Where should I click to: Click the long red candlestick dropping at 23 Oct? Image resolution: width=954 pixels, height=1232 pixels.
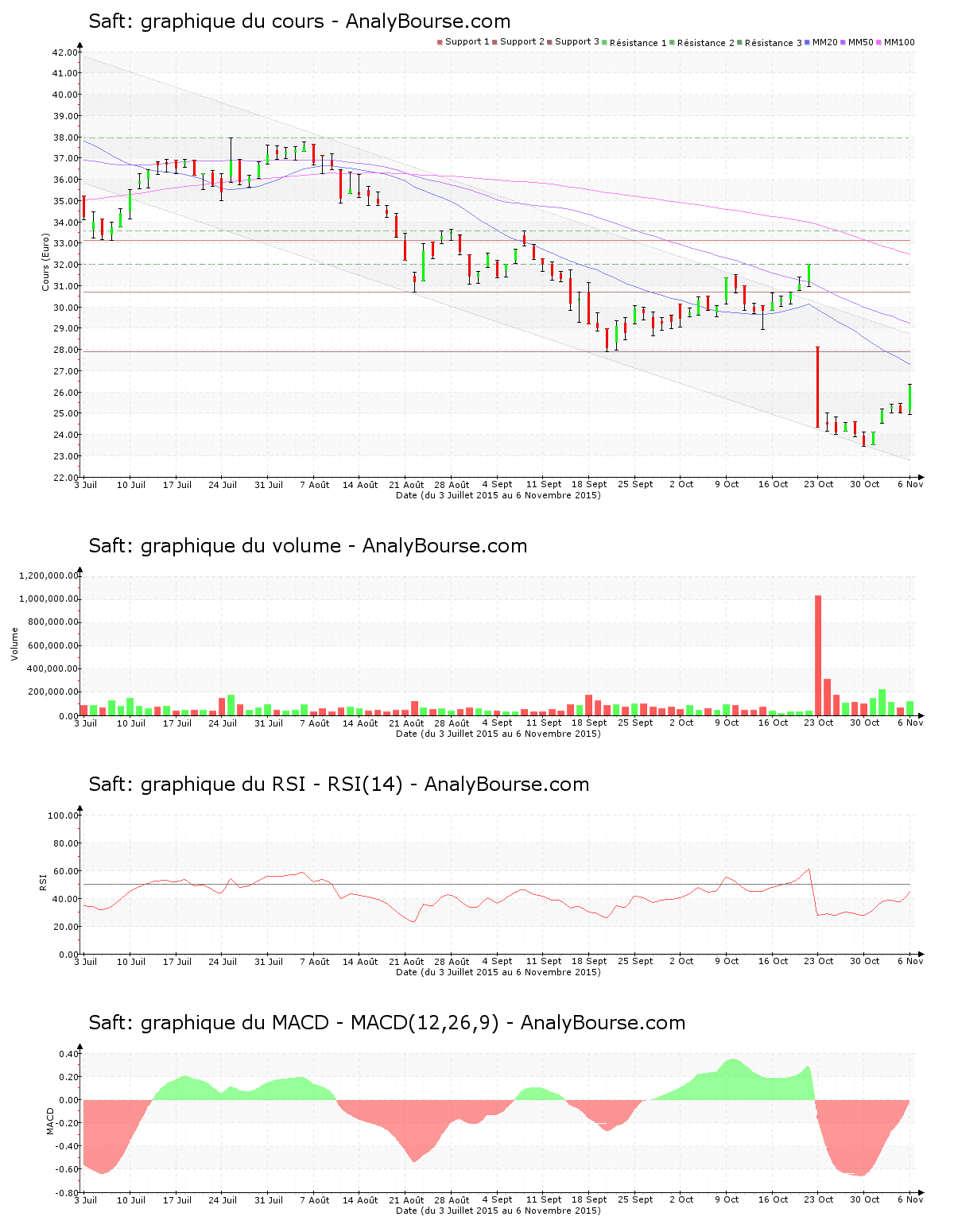(817, 387)
